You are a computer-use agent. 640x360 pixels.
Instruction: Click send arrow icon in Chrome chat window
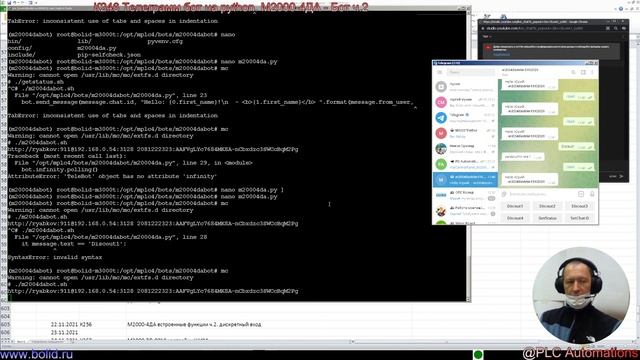[622, 176]
